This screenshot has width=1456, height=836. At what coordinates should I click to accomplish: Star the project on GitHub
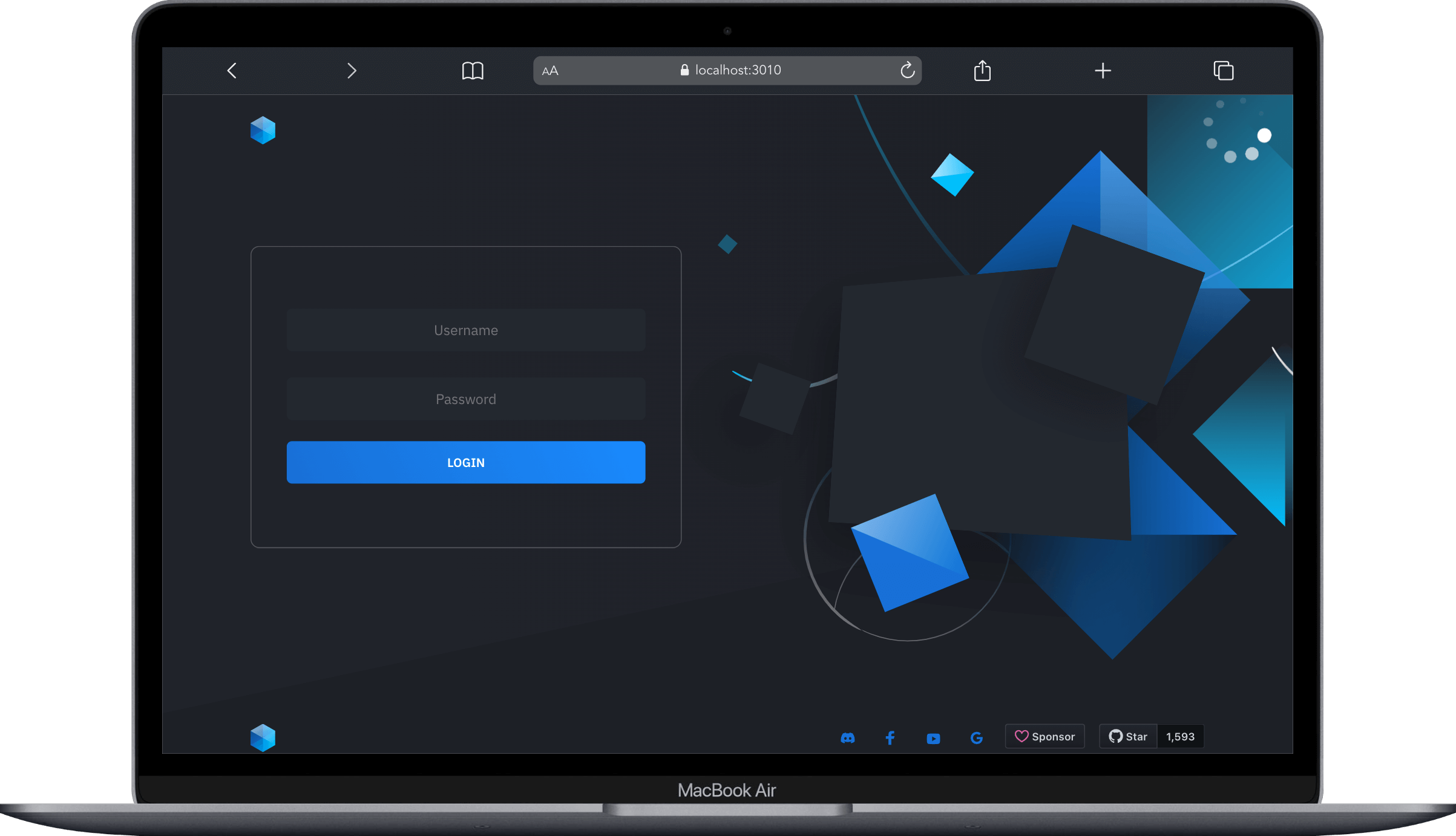[1128, 736]
